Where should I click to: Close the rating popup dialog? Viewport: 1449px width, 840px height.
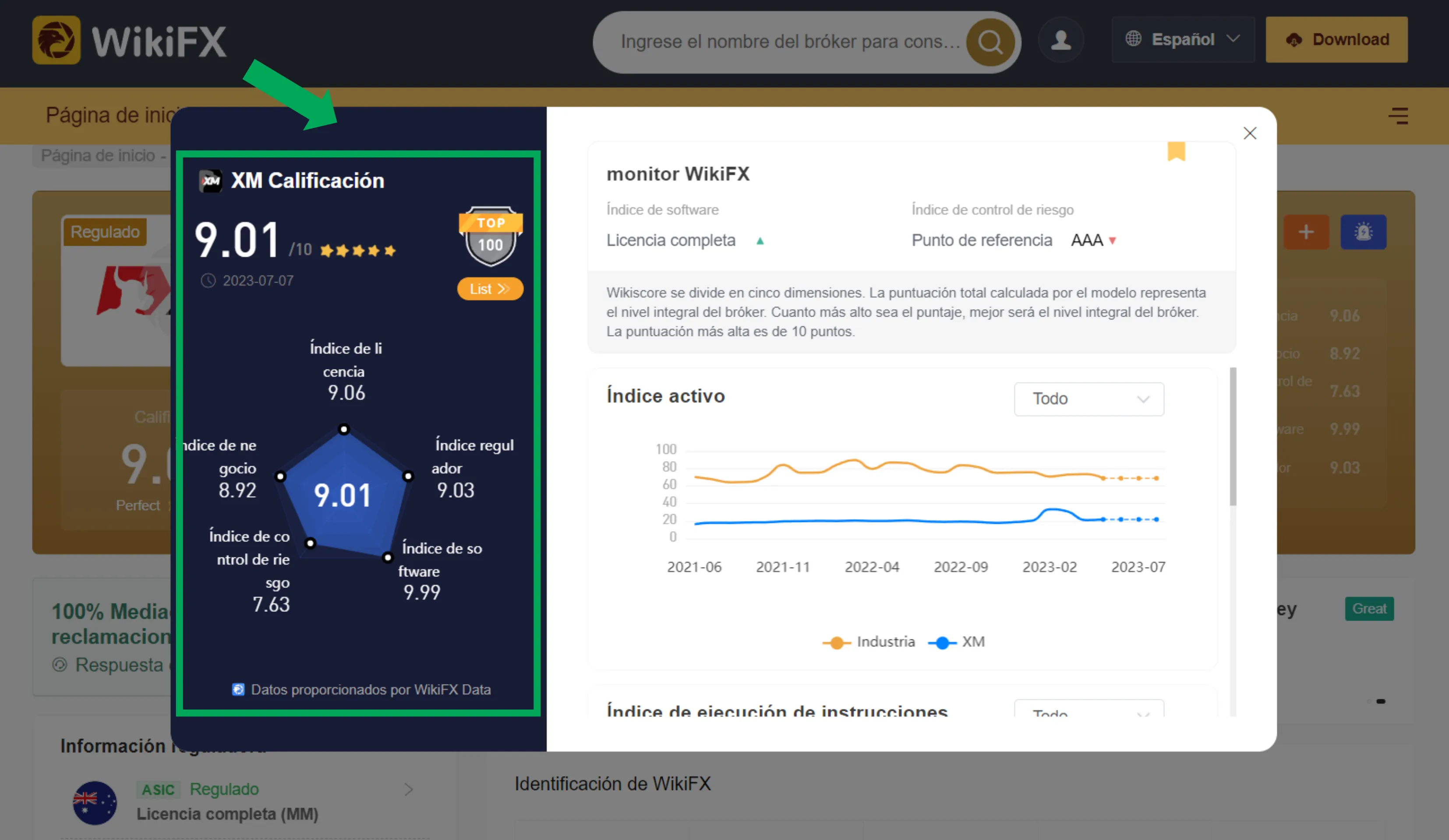pos(1249,134)
